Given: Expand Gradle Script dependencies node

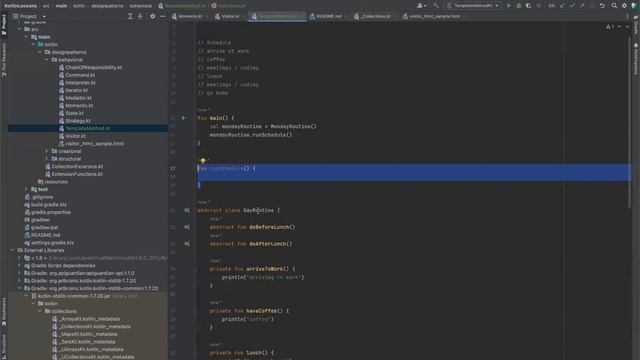Looking at the screenshot, I should pos(20,266).
